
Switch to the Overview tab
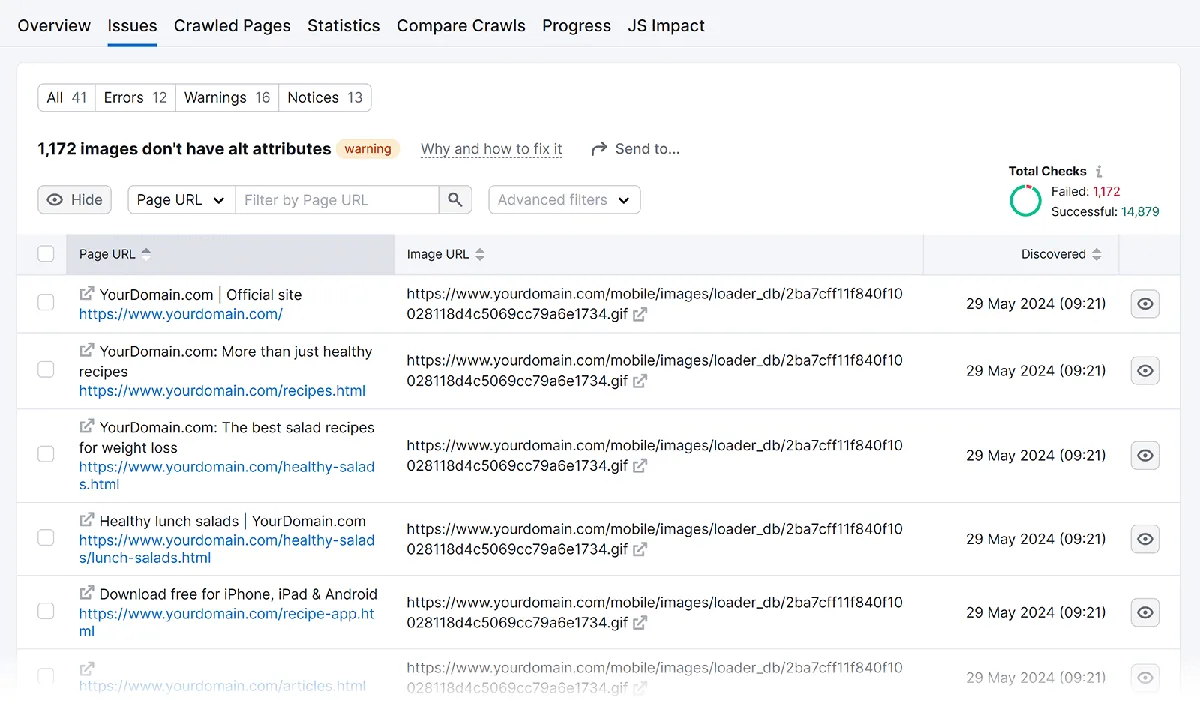(54, 26)
